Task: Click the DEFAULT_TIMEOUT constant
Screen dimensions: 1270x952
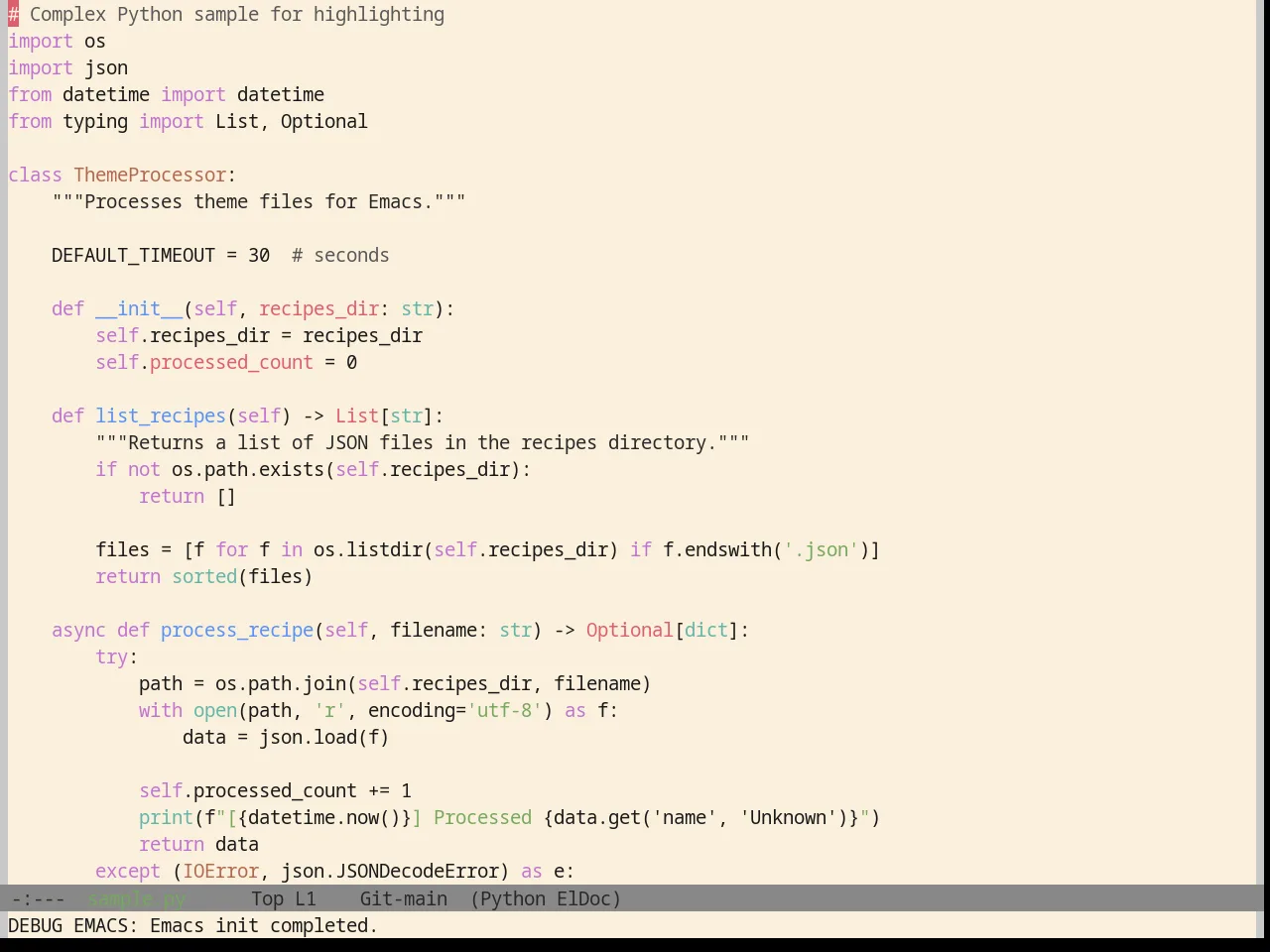Action: (133, 256)
